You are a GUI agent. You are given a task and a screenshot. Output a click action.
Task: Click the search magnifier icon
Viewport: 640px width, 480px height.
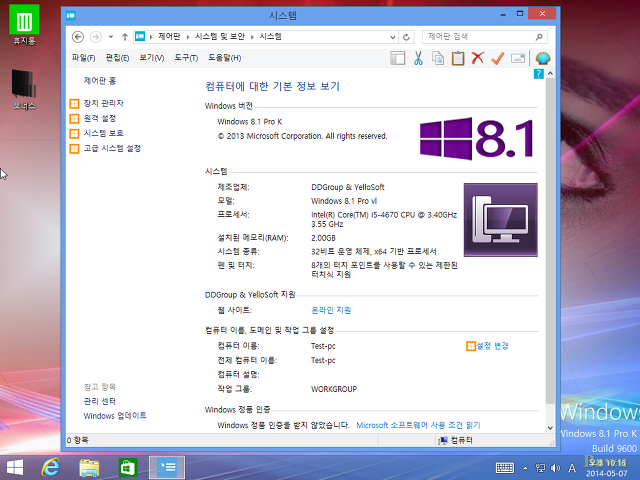tap(539, 37)
